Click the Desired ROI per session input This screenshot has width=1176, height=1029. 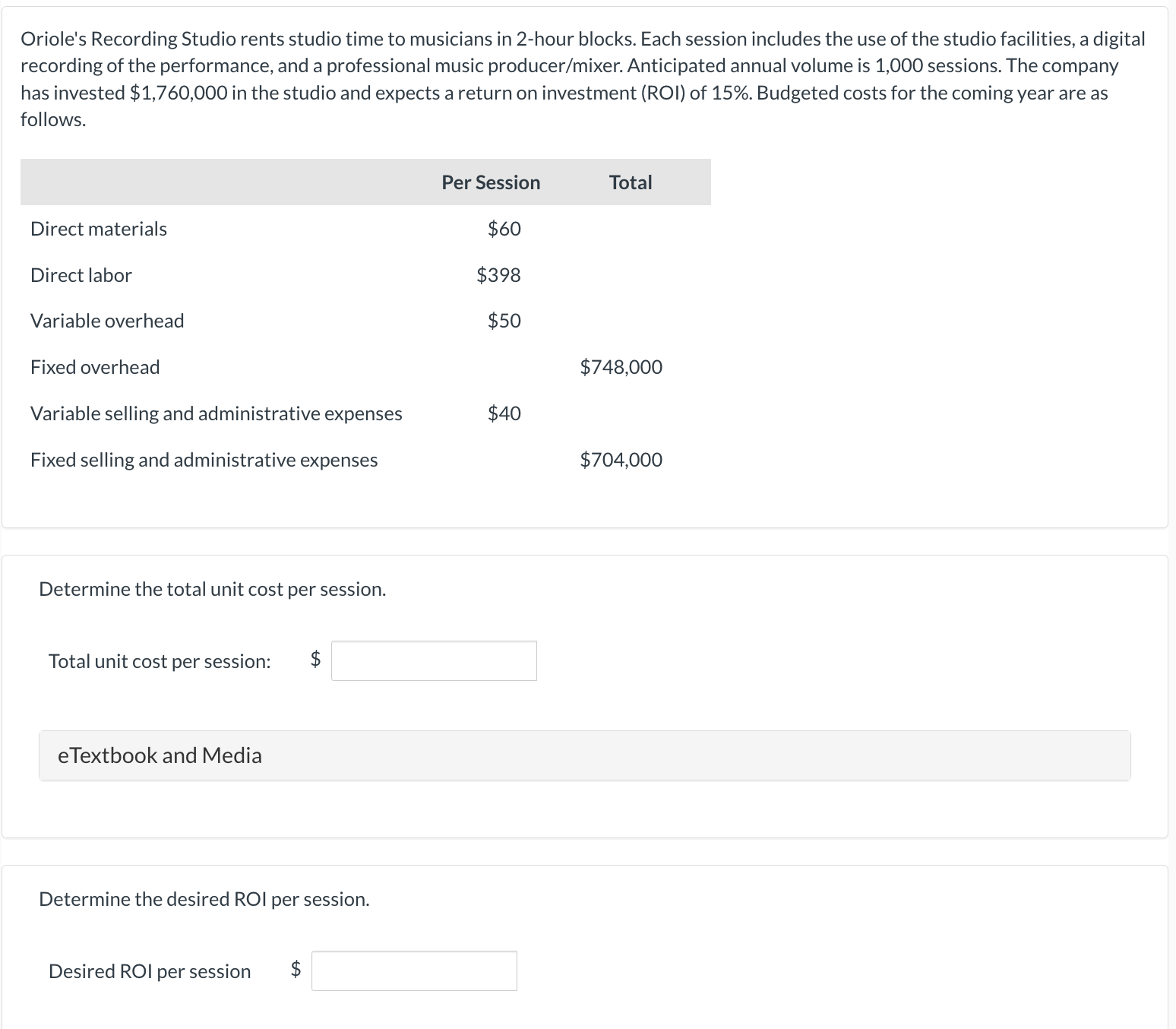tap(414, 970)
